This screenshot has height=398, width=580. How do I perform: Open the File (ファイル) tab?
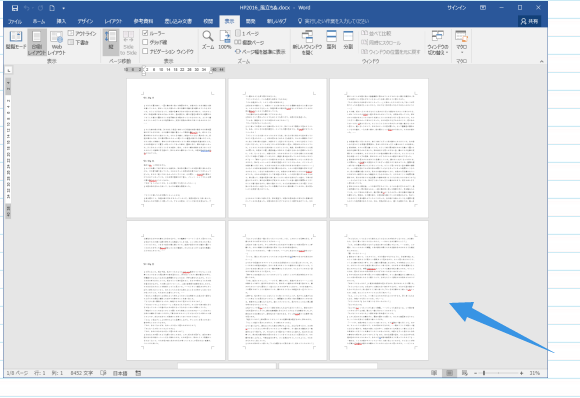pos(15,21)
